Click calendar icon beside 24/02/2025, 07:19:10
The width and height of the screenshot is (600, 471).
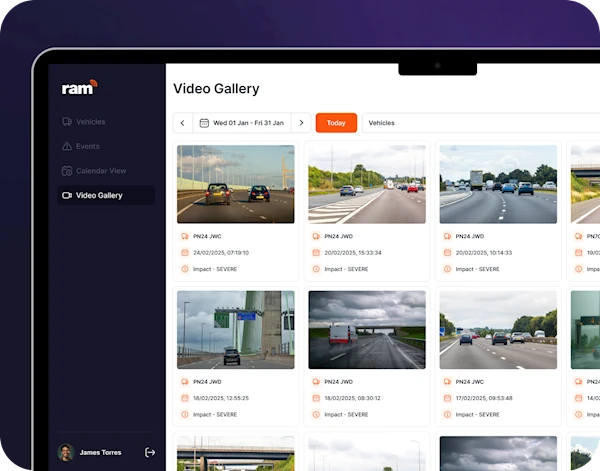click(x=185, y=253)
